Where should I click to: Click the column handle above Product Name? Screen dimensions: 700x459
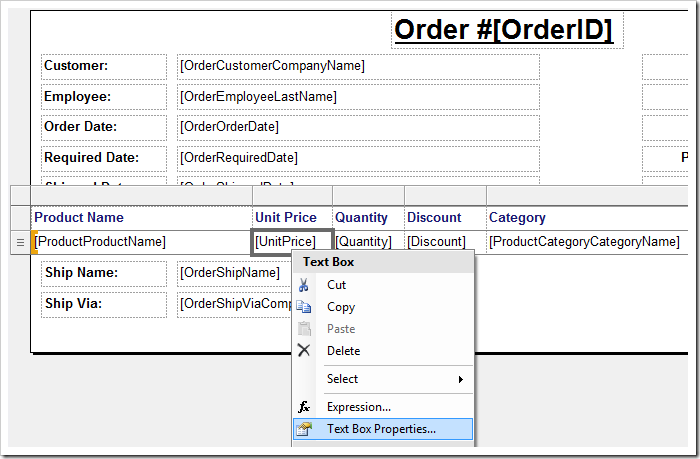(142, 196)
